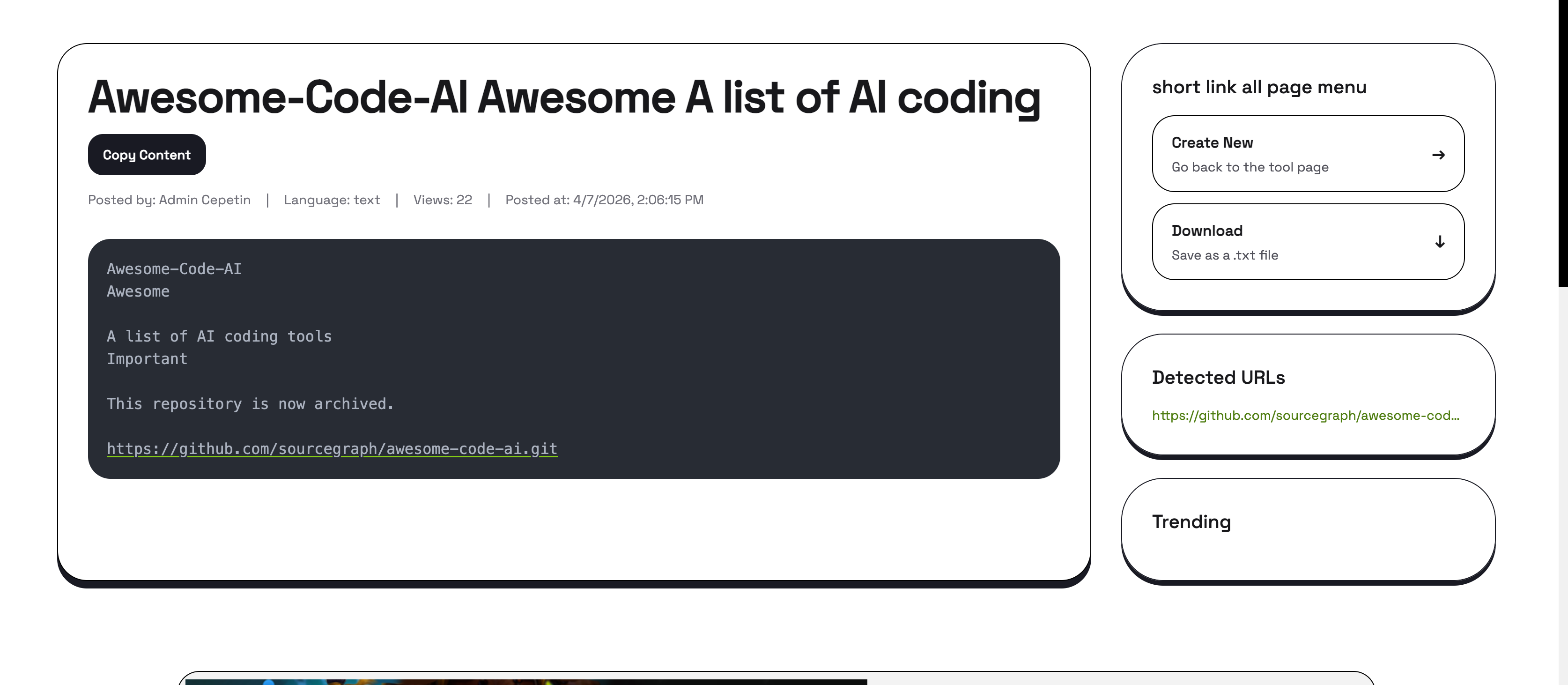Click the right arrow icon in Create New
Viewport: 1568px width, 685px height.
click(1438, 155)
